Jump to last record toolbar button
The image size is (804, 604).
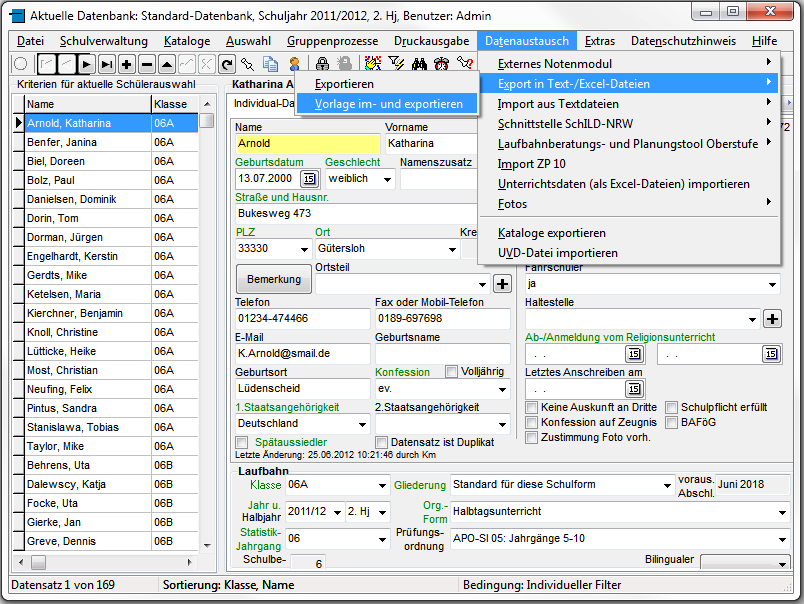click(107, 64)
